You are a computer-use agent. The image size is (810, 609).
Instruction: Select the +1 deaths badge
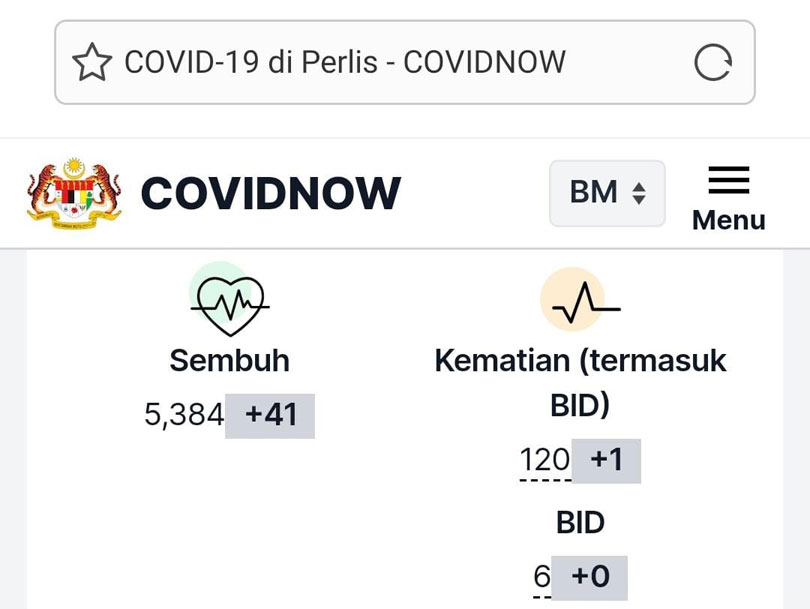pyautogui.click(x=606, y=461)
